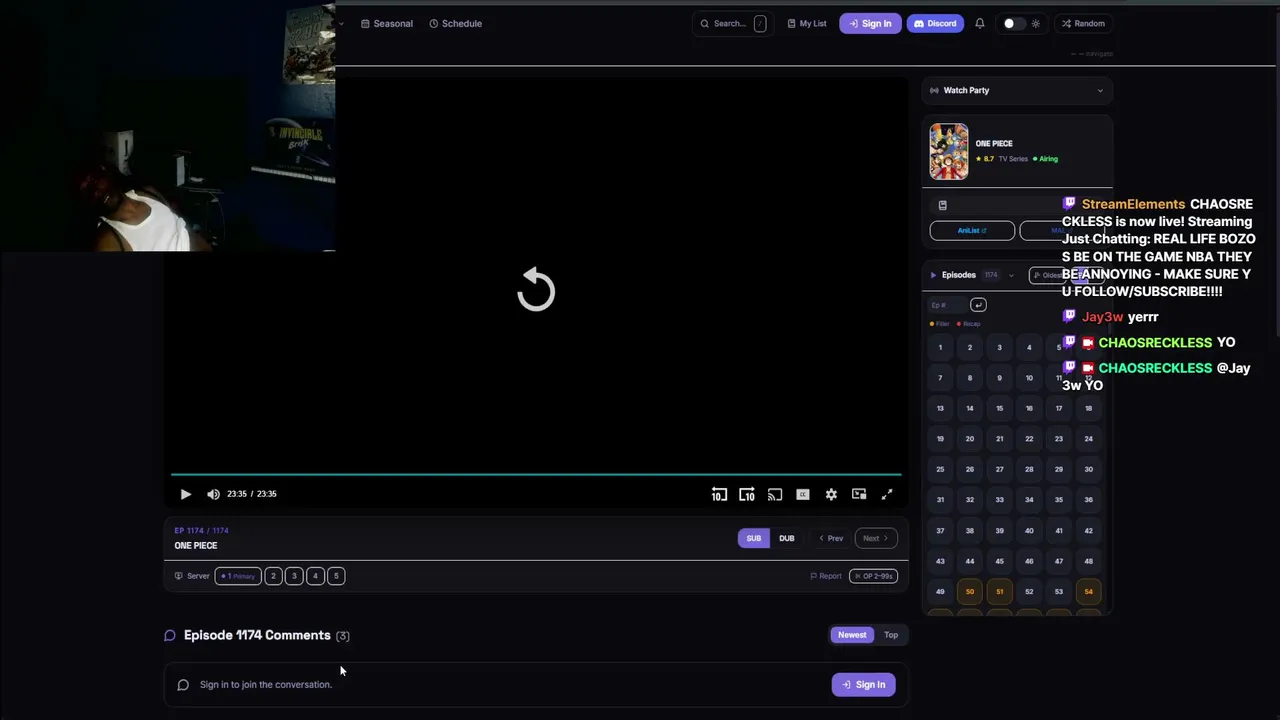Select episode 40

[1029, 530]
